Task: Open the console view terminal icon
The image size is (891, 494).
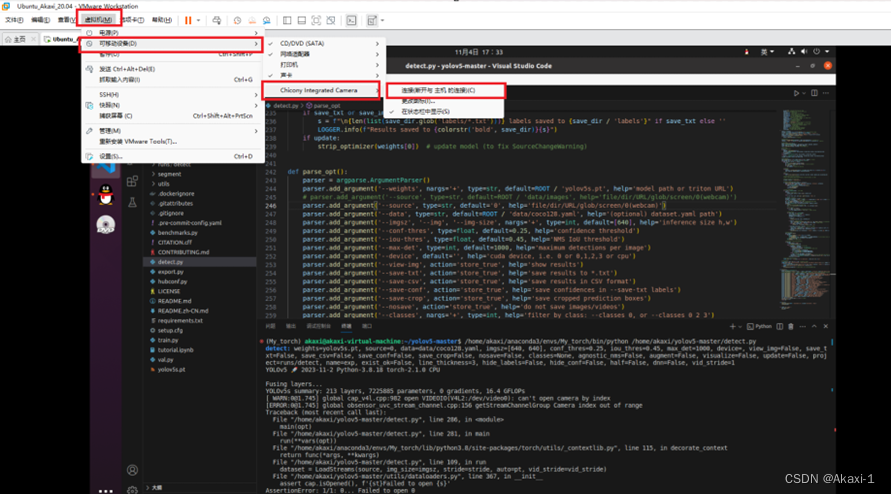Action: 352,20
